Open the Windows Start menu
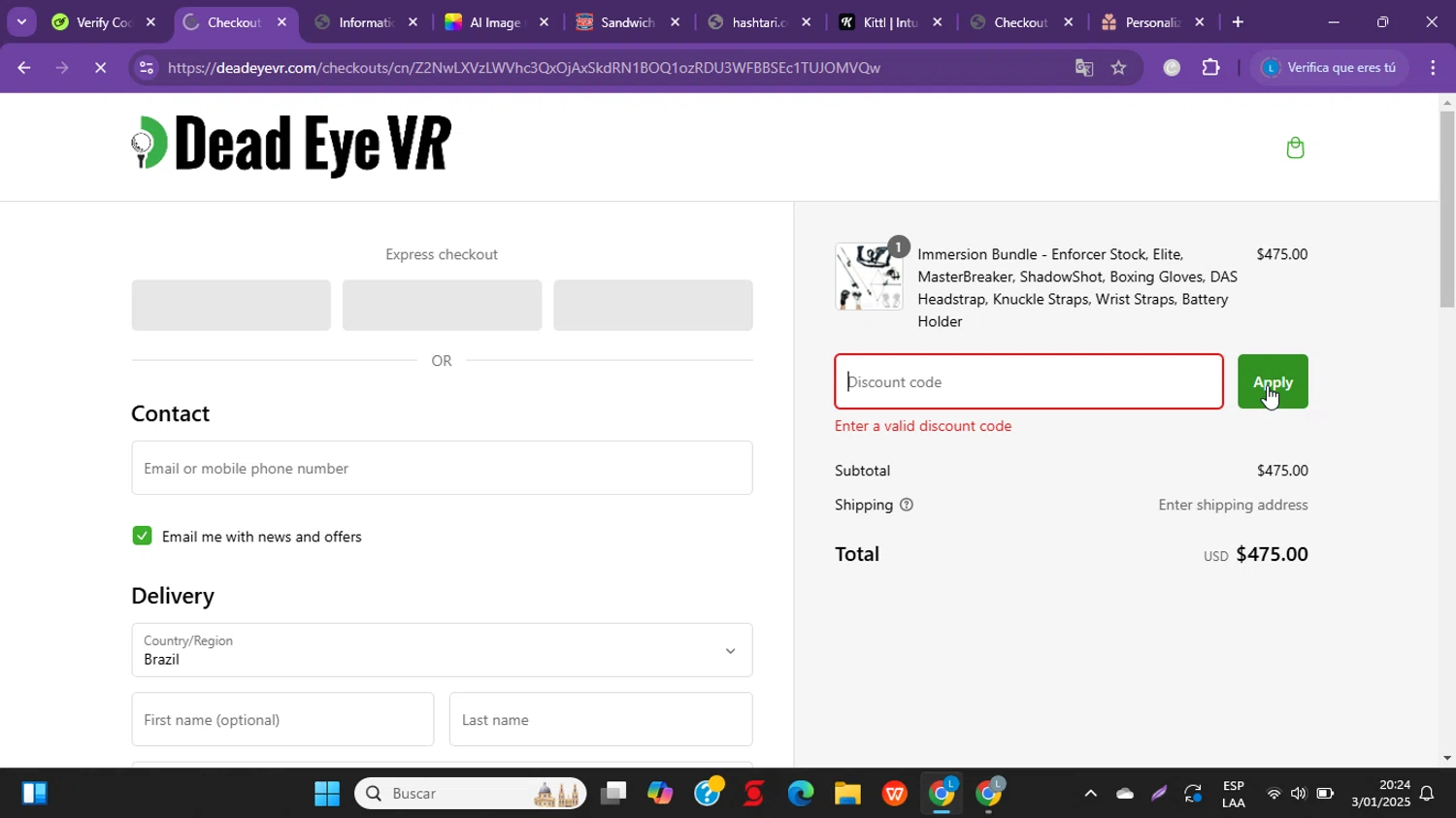 327,794
